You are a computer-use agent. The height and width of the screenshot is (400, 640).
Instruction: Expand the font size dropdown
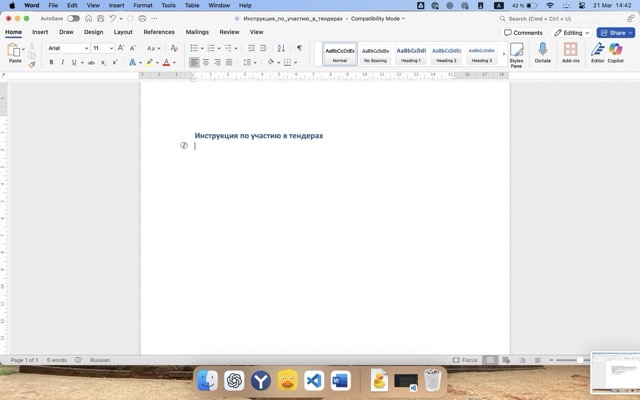click(x=111, y=48)
